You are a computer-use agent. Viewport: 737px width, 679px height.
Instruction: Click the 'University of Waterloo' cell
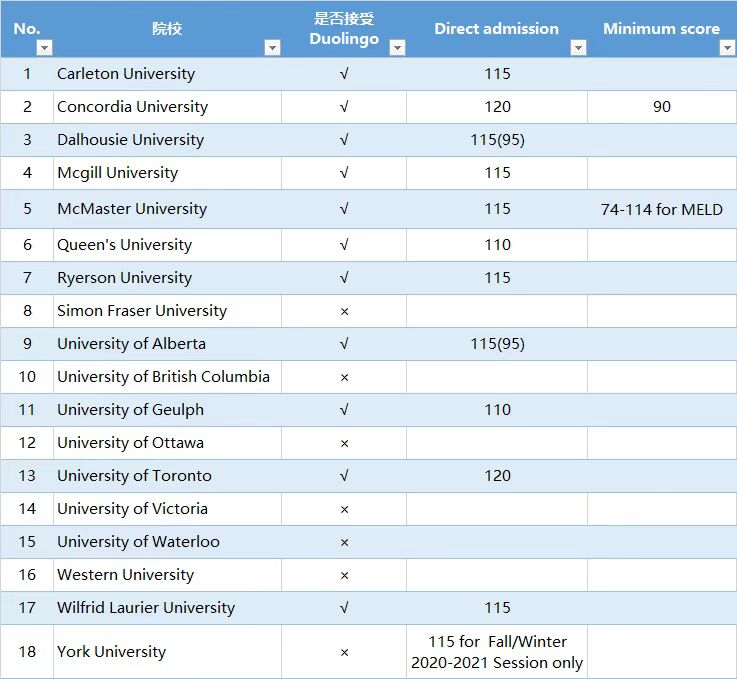(x=167, y=542)
